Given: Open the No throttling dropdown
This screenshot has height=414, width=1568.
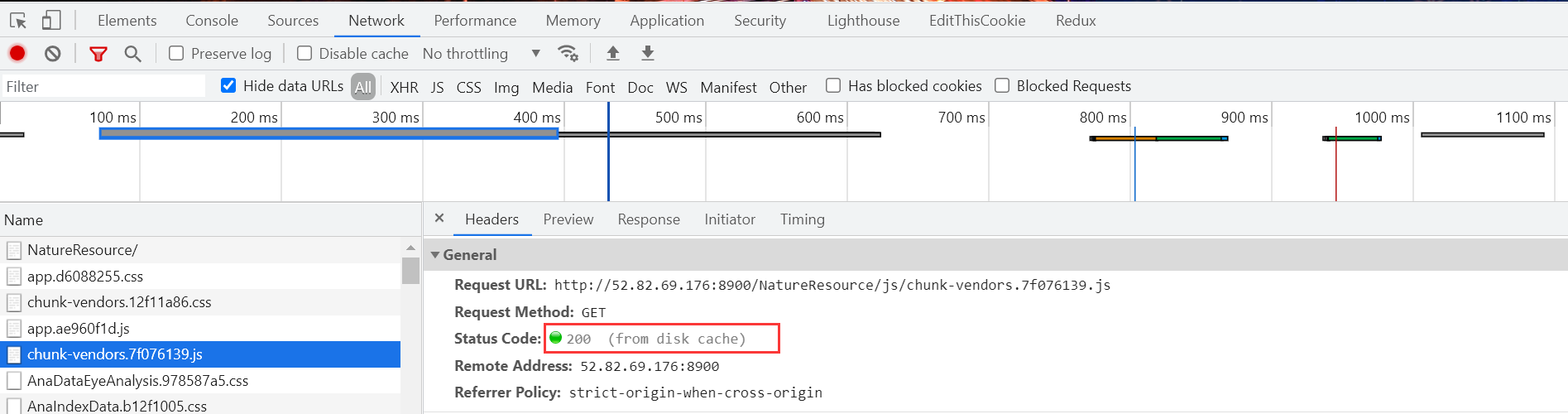Looking at the screenshot, I should click(x=482, y=54).
